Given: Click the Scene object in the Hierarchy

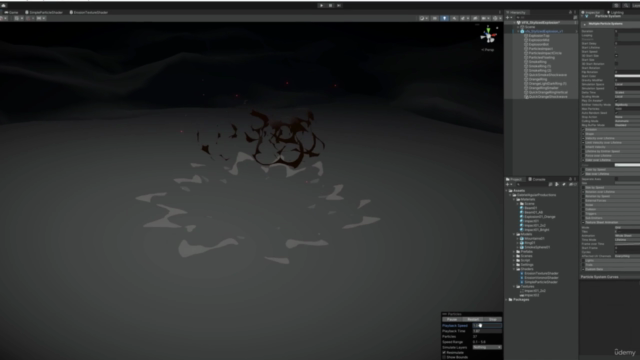Looking at the screenshot, I should click(530, 27).
